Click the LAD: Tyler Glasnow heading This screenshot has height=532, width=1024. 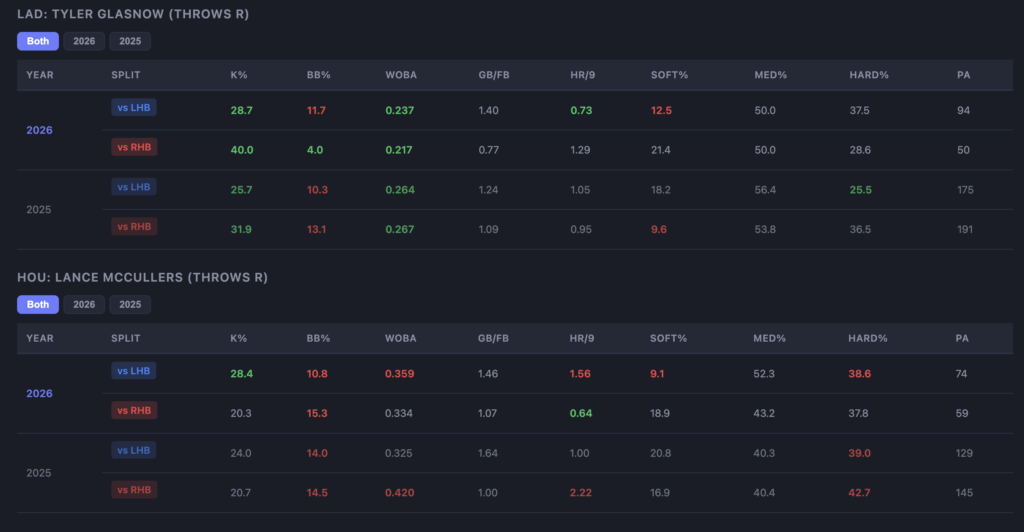(x=133, y=14)
